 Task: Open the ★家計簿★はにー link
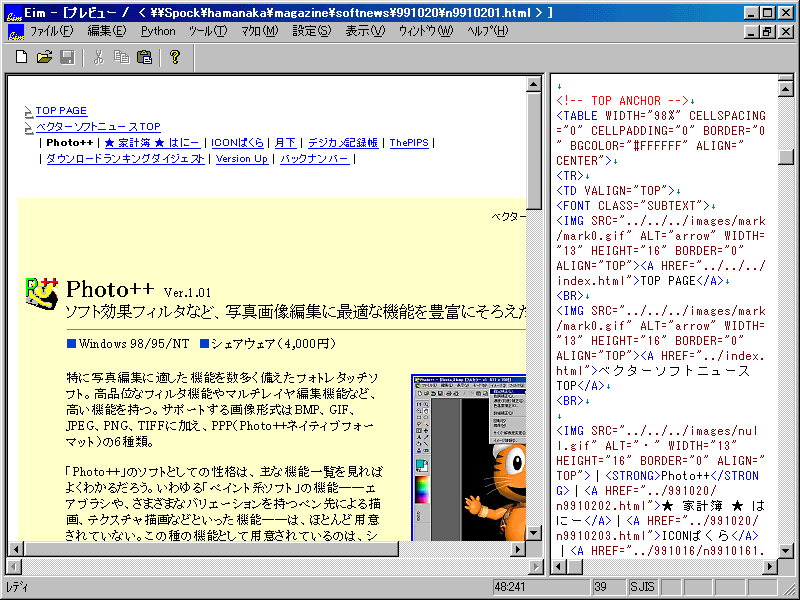(152, 143)
